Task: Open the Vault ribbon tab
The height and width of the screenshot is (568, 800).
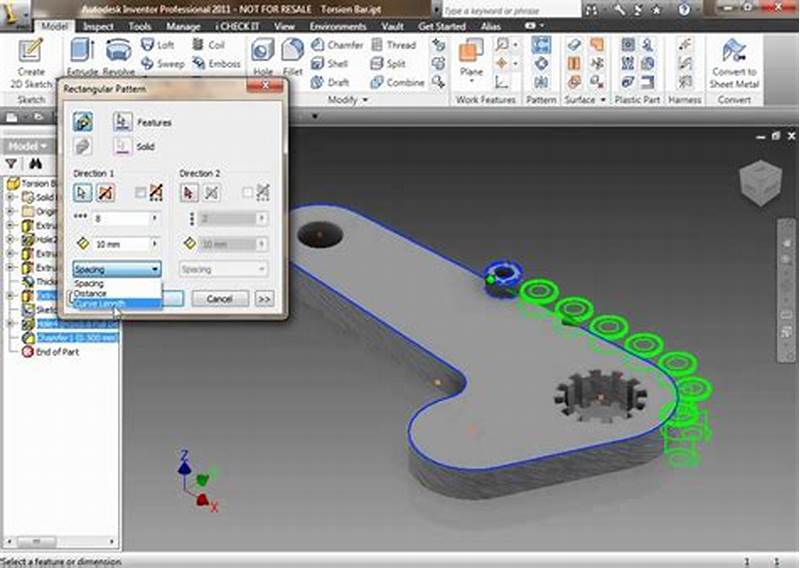Action: (392, 27)
